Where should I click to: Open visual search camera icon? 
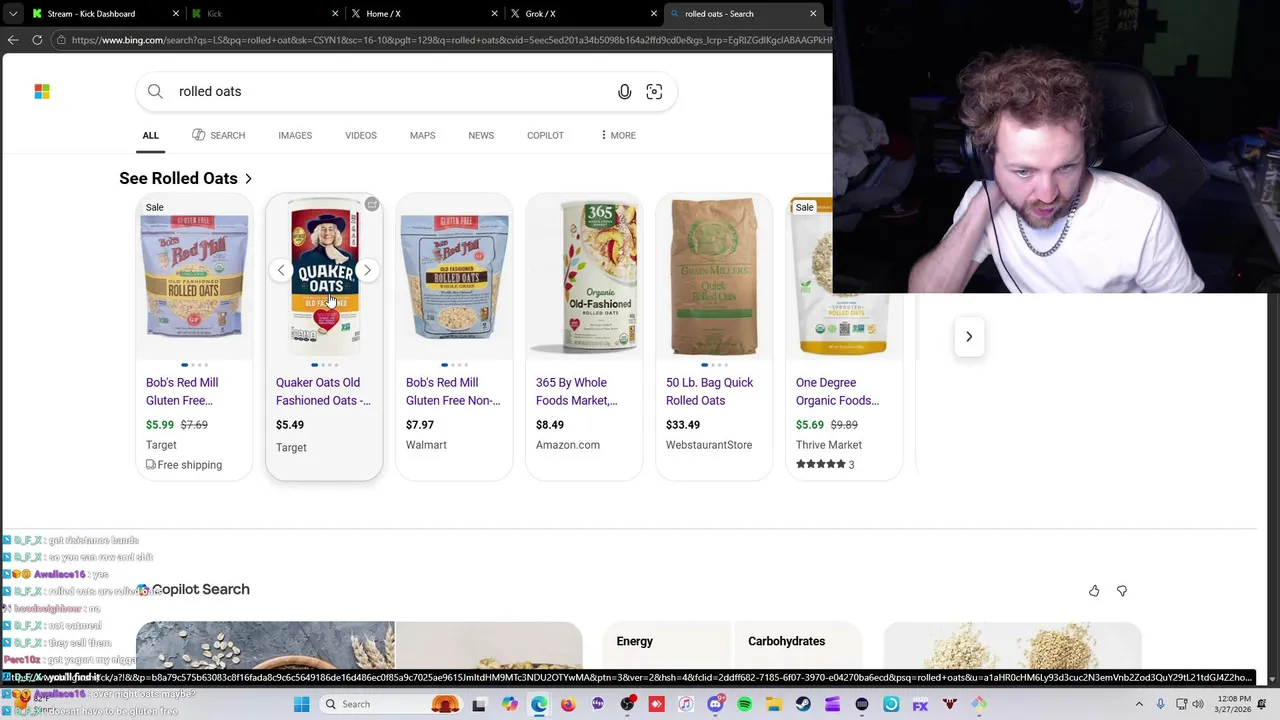(654, 92)
